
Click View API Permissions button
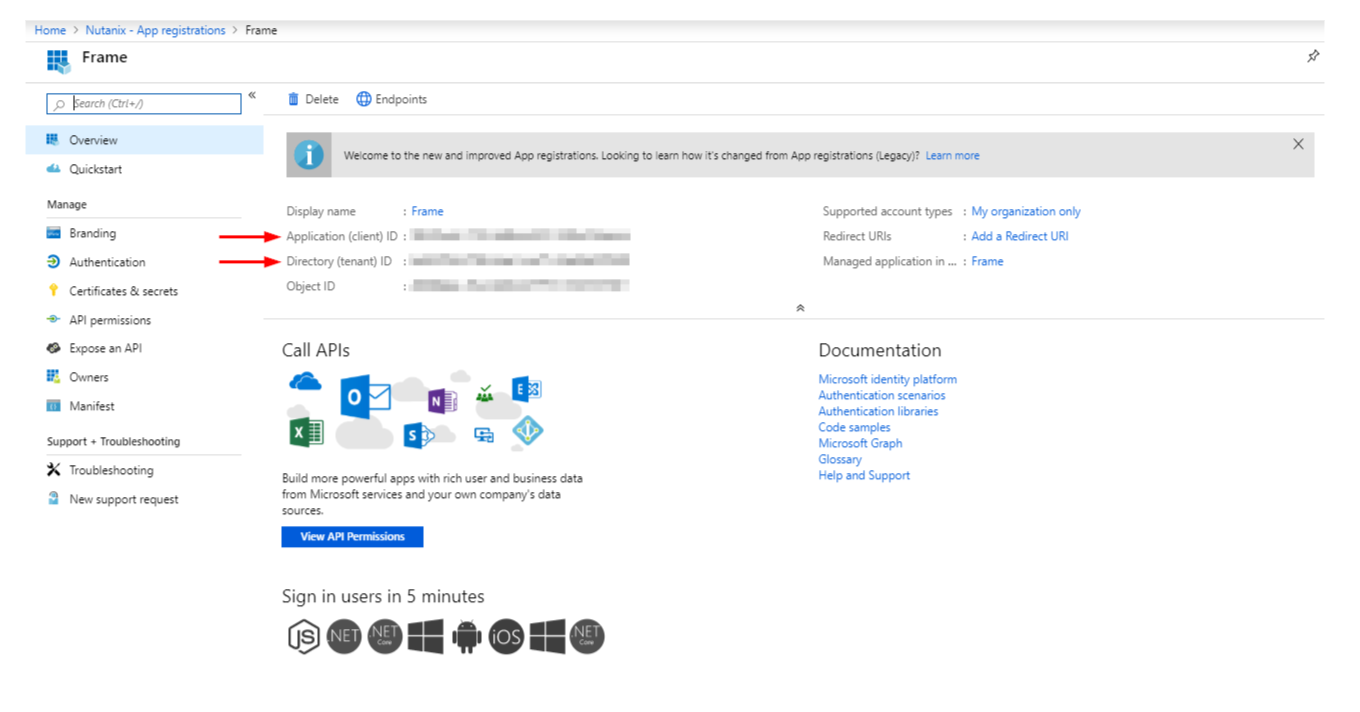[352, 537]
